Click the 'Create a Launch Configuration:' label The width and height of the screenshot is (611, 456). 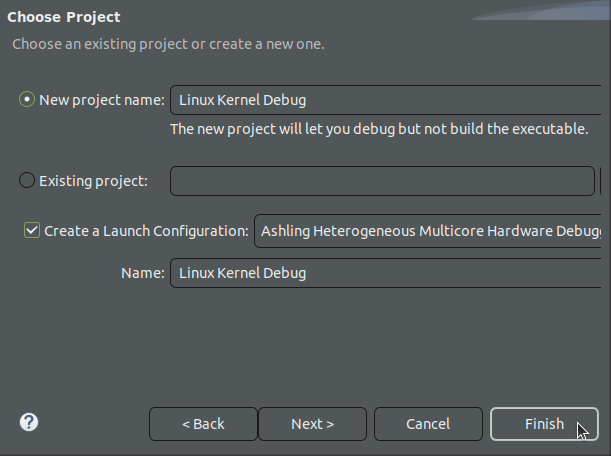point(146,231)
